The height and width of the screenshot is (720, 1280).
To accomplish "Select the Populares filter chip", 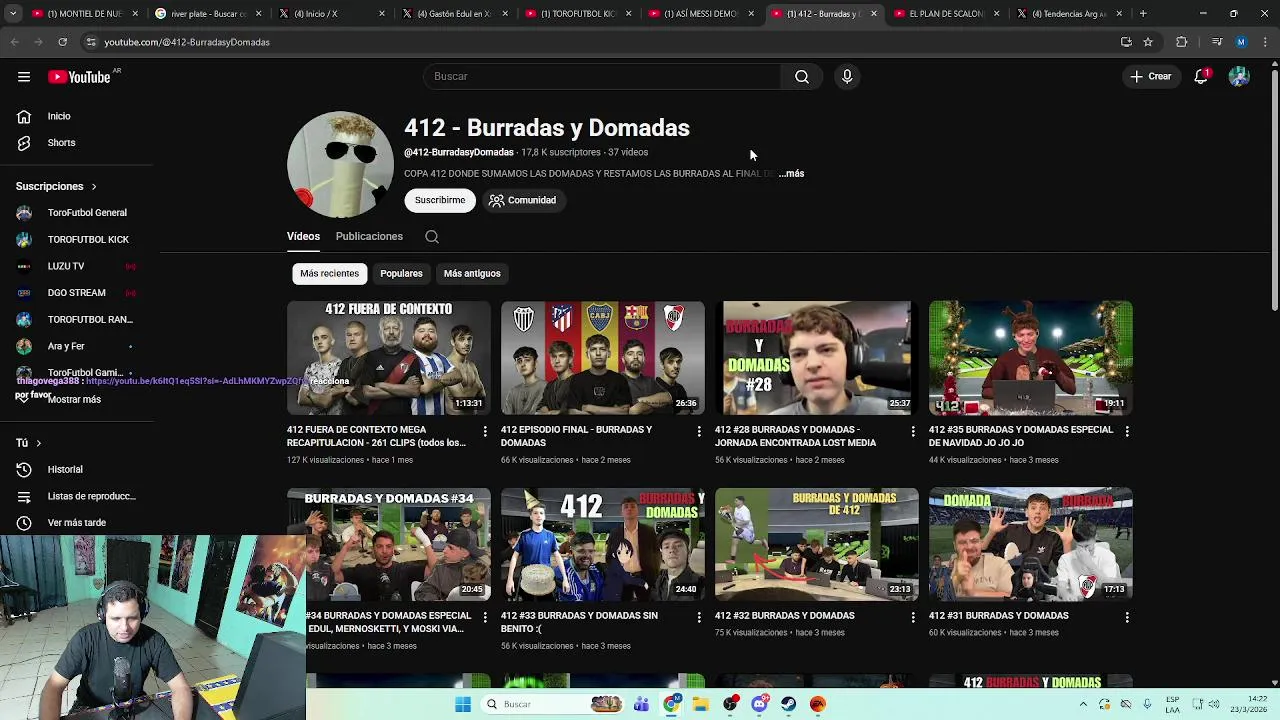I will click(401, 273).
